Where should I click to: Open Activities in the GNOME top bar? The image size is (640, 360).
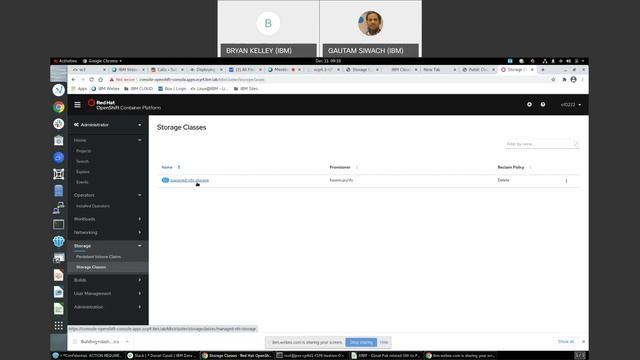(x=65, y=61)
